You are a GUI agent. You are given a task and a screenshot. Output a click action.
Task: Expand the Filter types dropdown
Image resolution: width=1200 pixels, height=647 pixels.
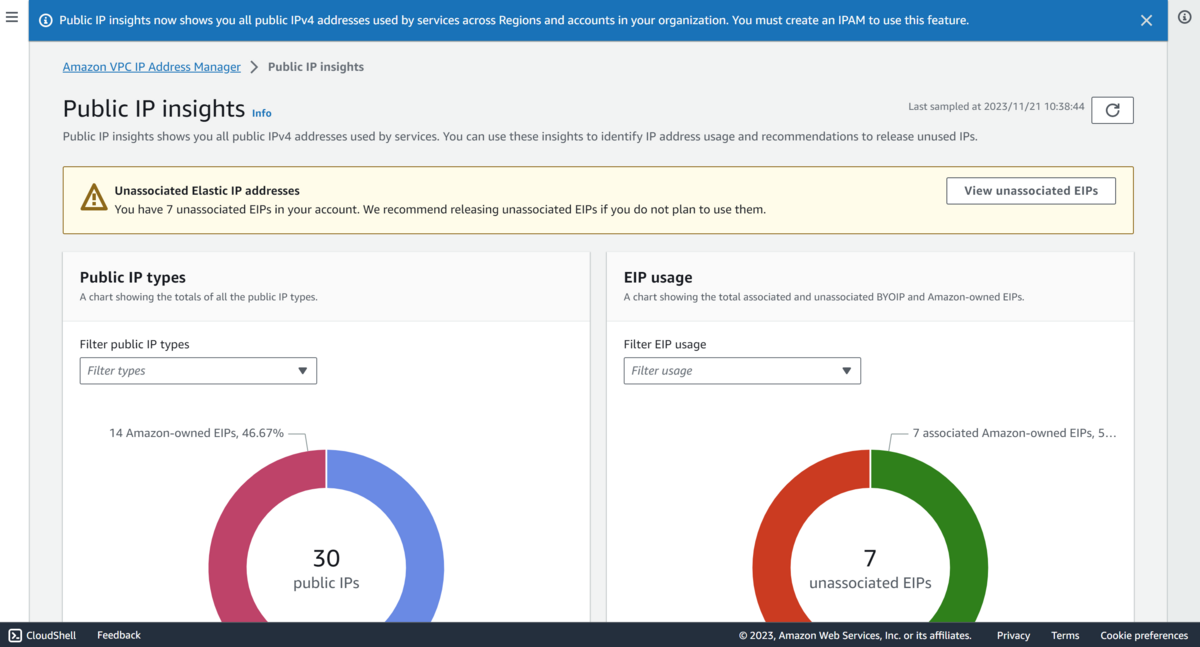pos(198,371)
